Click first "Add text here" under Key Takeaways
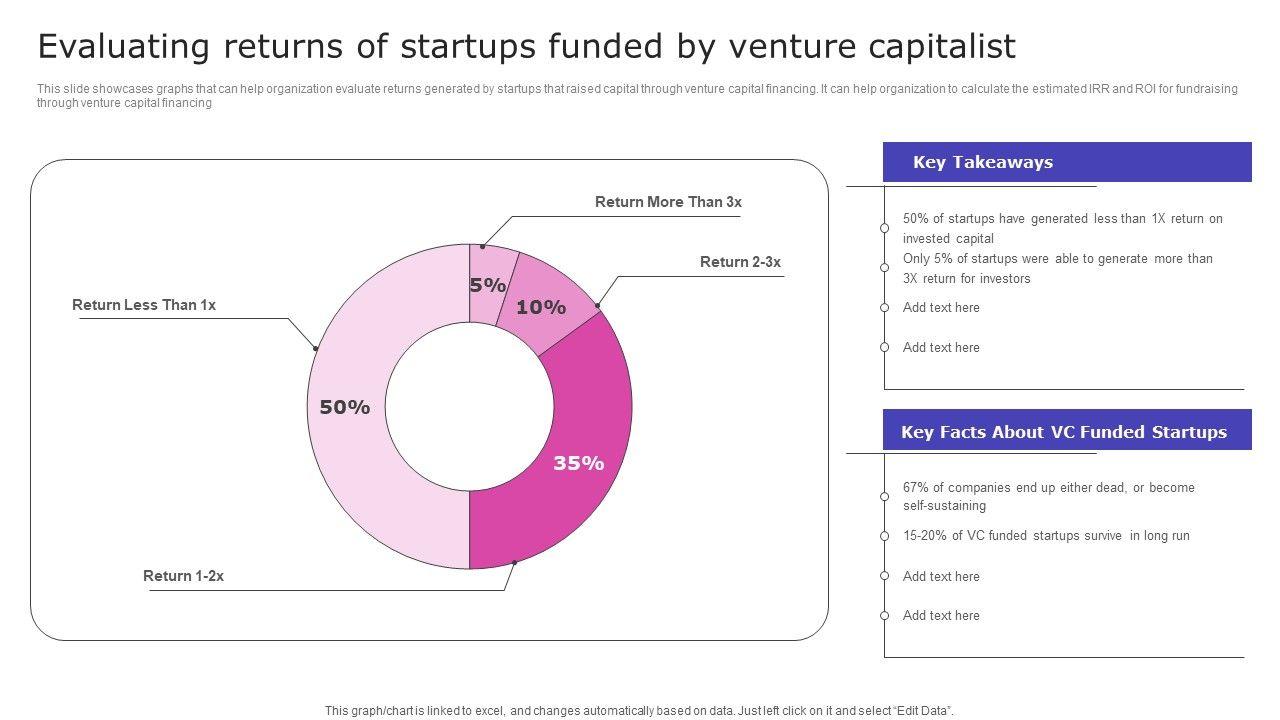This screenshot has height=720, width=1280. click(x=941, y=308)
